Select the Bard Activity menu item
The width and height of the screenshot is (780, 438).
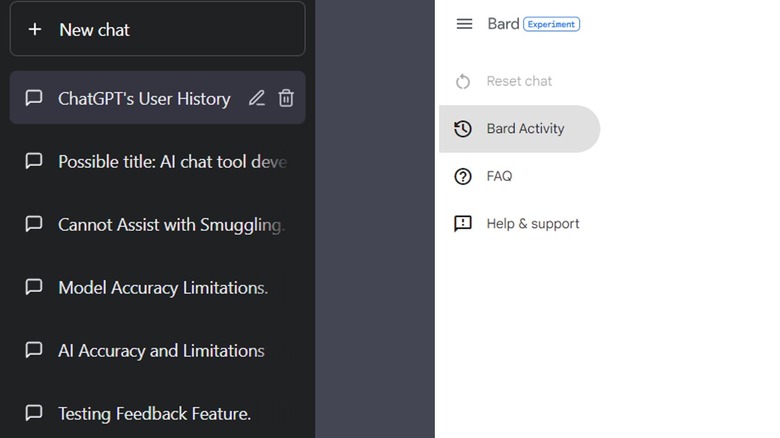525,129
